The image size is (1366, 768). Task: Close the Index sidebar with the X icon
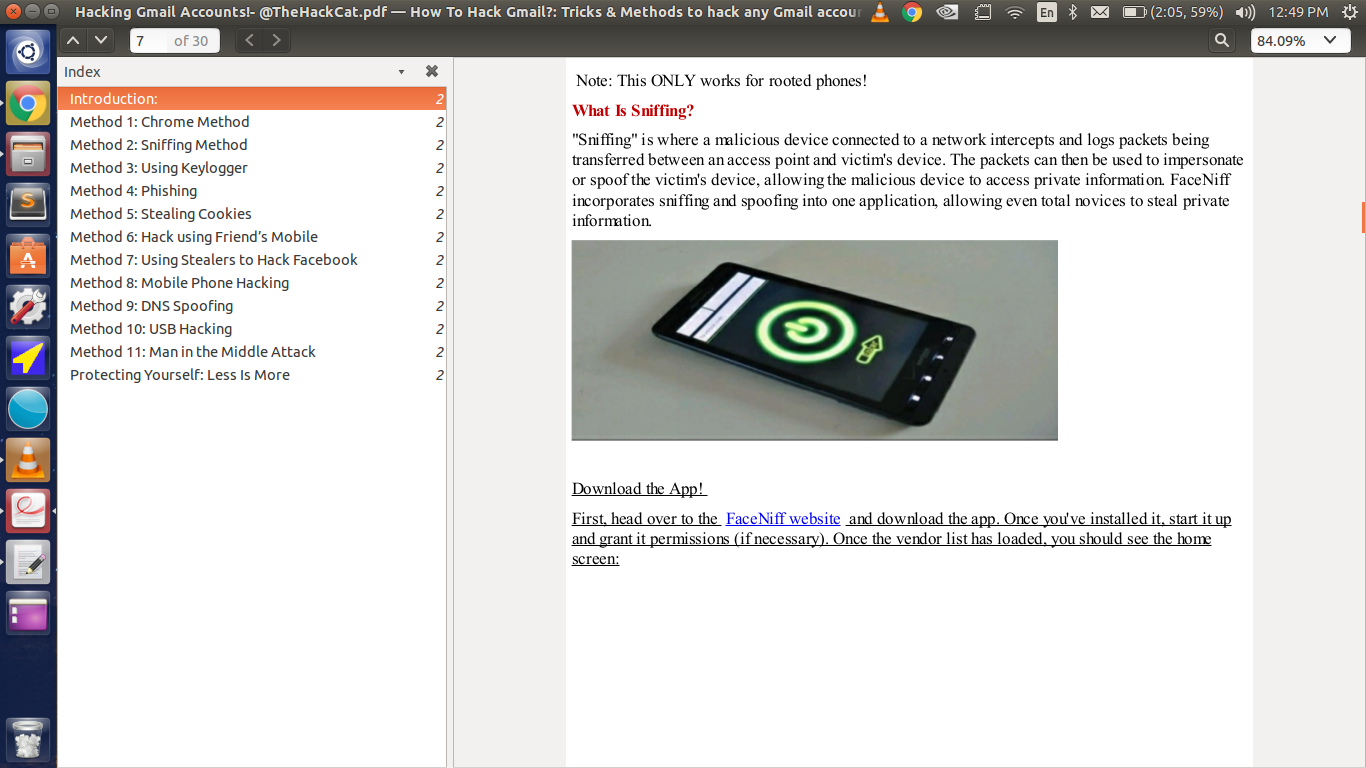pos(432,71)
